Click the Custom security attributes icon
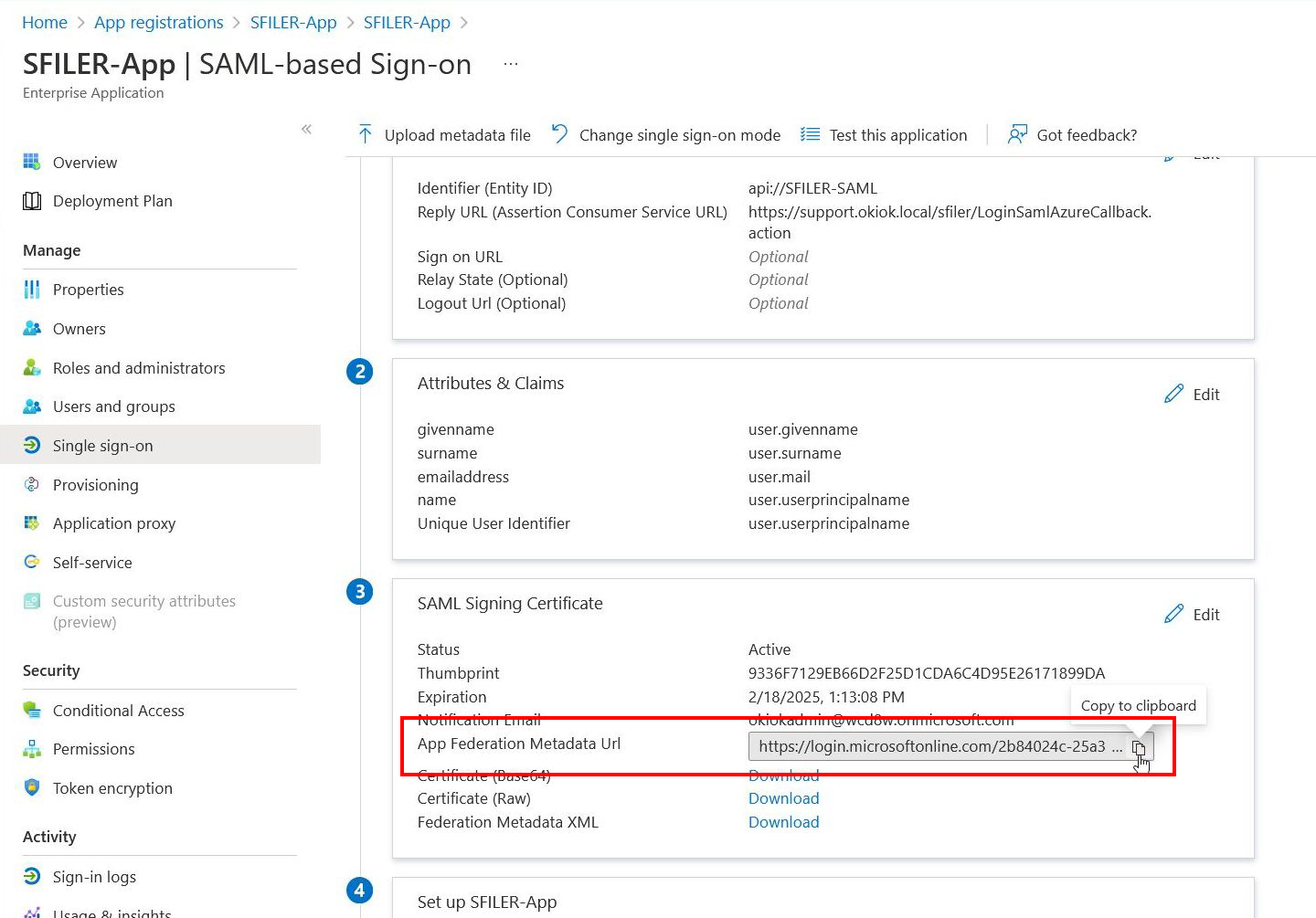 (32, 601)
